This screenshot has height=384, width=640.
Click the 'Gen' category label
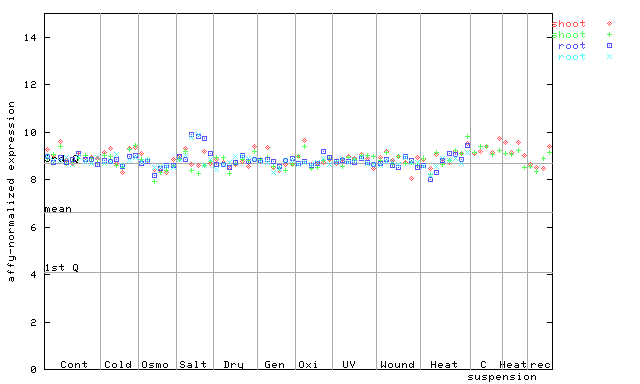[x=274, y=364]
